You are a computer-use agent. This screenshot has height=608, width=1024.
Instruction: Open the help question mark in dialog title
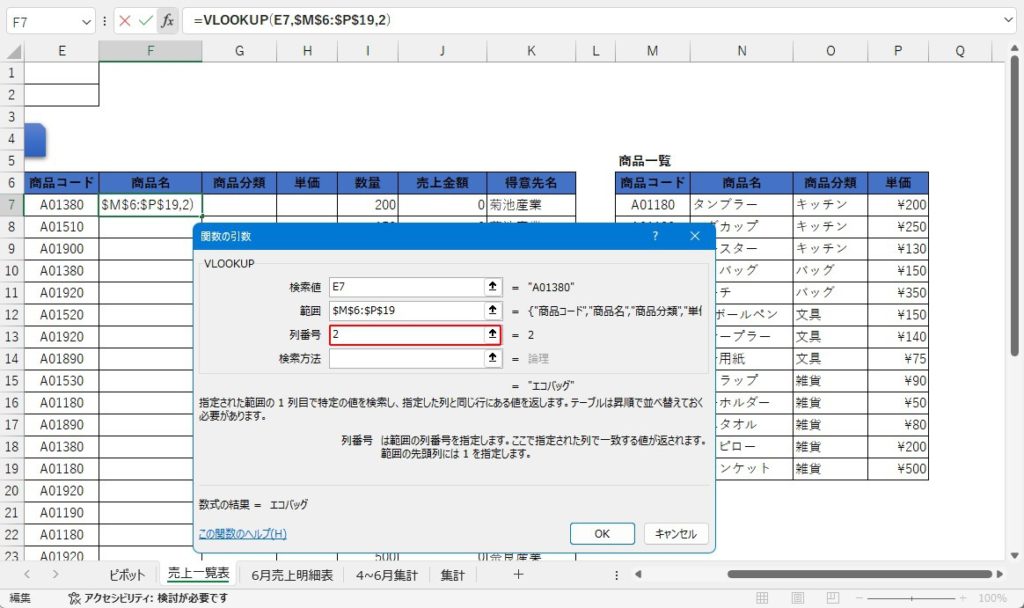(655, 236)
